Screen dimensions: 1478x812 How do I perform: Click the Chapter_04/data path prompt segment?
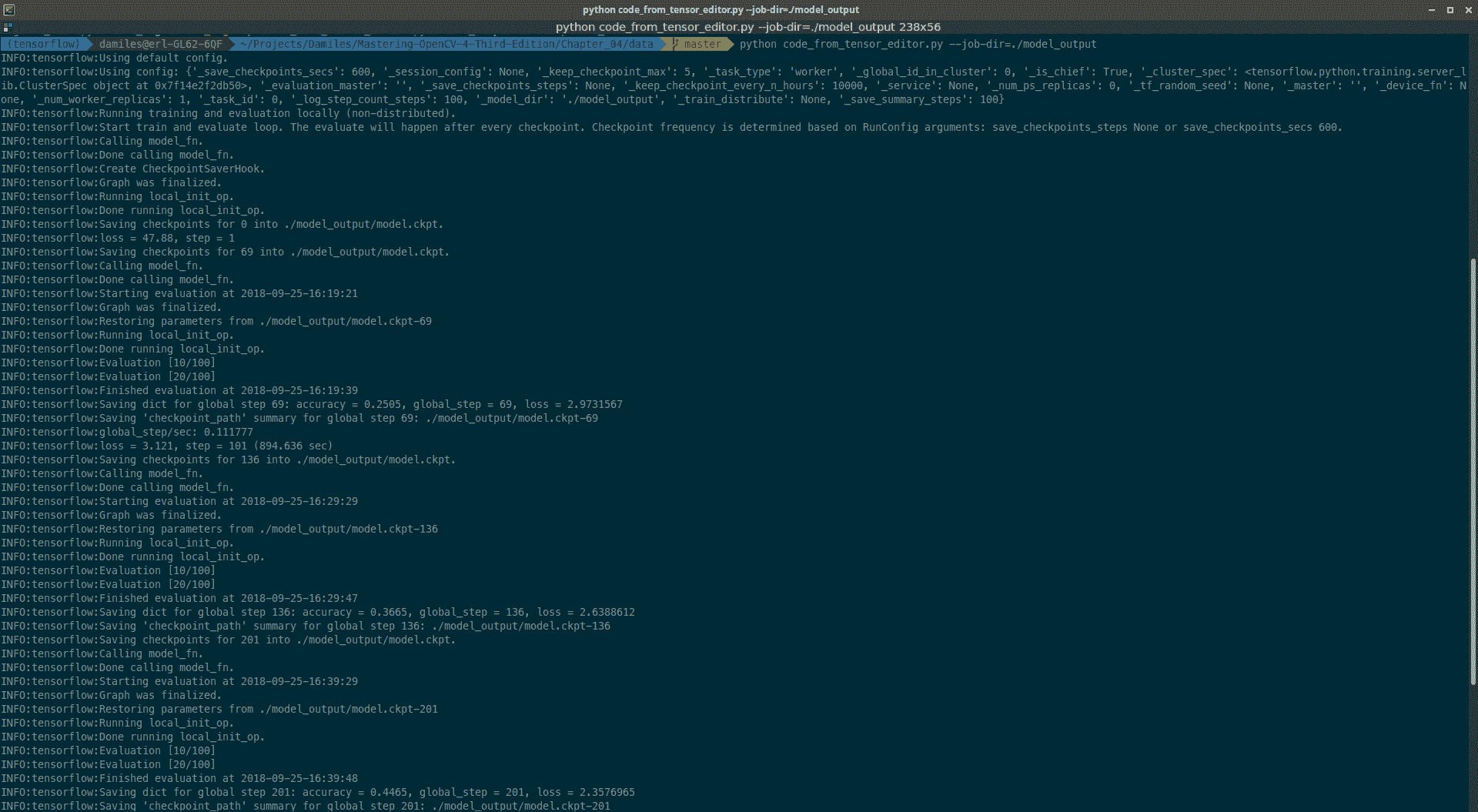pos(446,44)
